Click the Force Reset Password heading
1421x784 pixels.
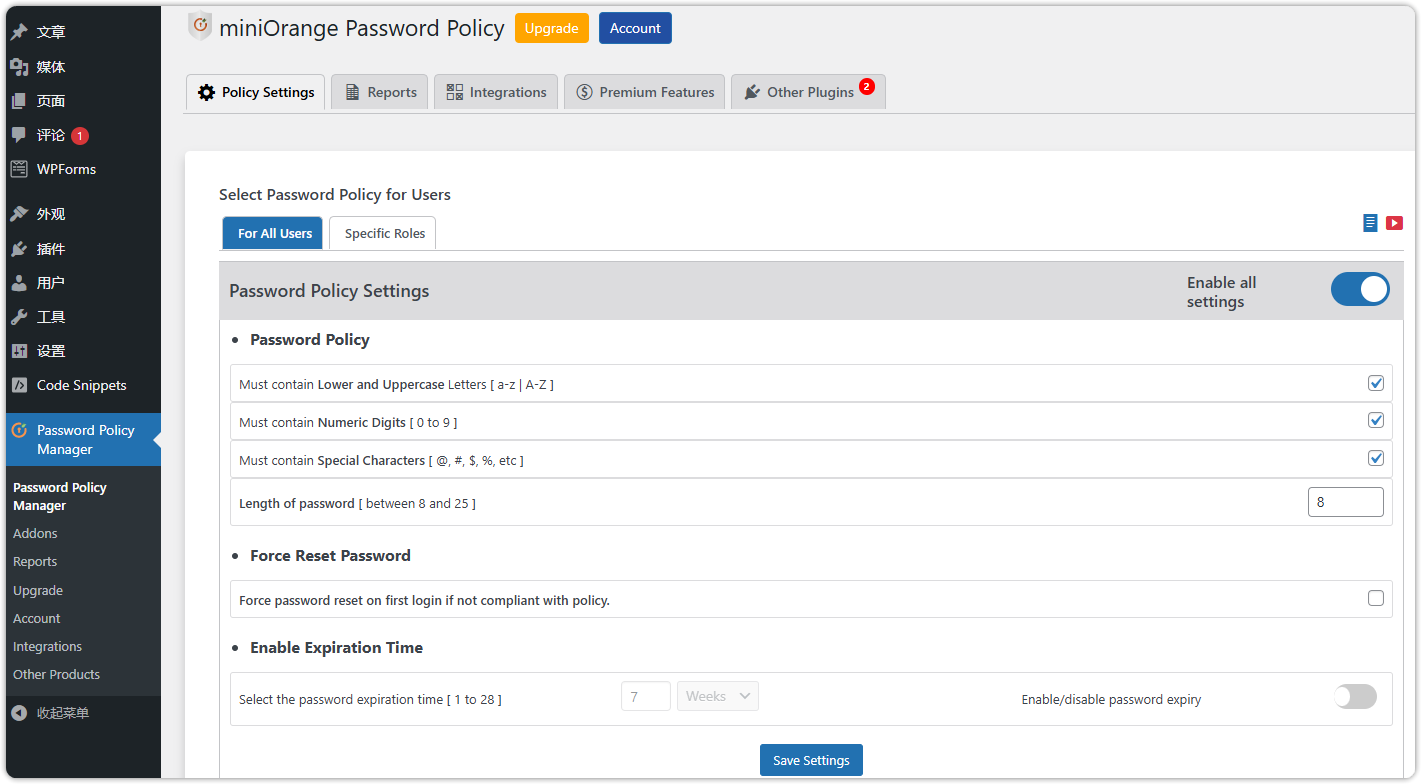(330, 555)
